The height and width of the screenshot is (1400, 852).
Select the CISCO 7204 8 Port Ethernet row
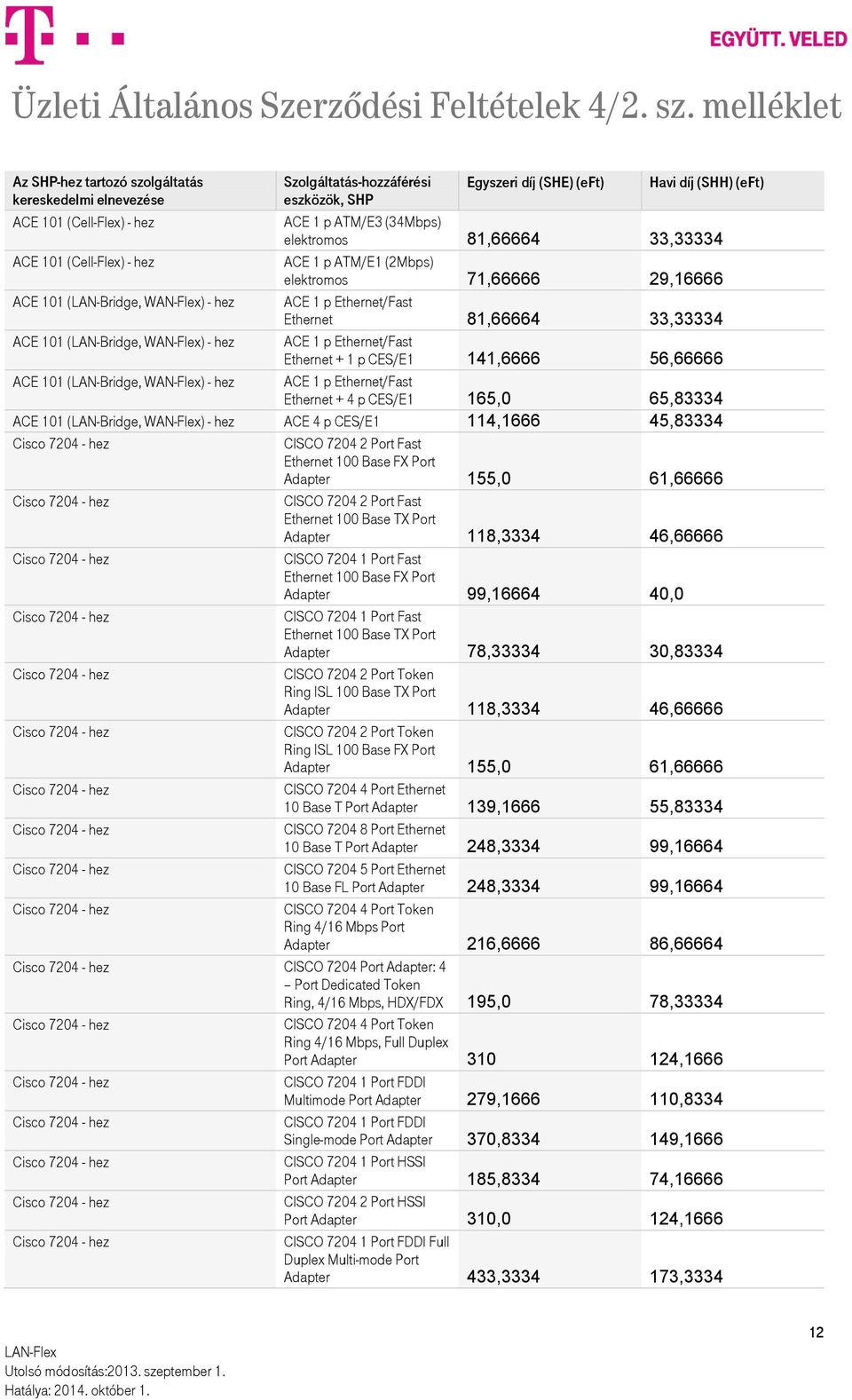click(414, 838)
